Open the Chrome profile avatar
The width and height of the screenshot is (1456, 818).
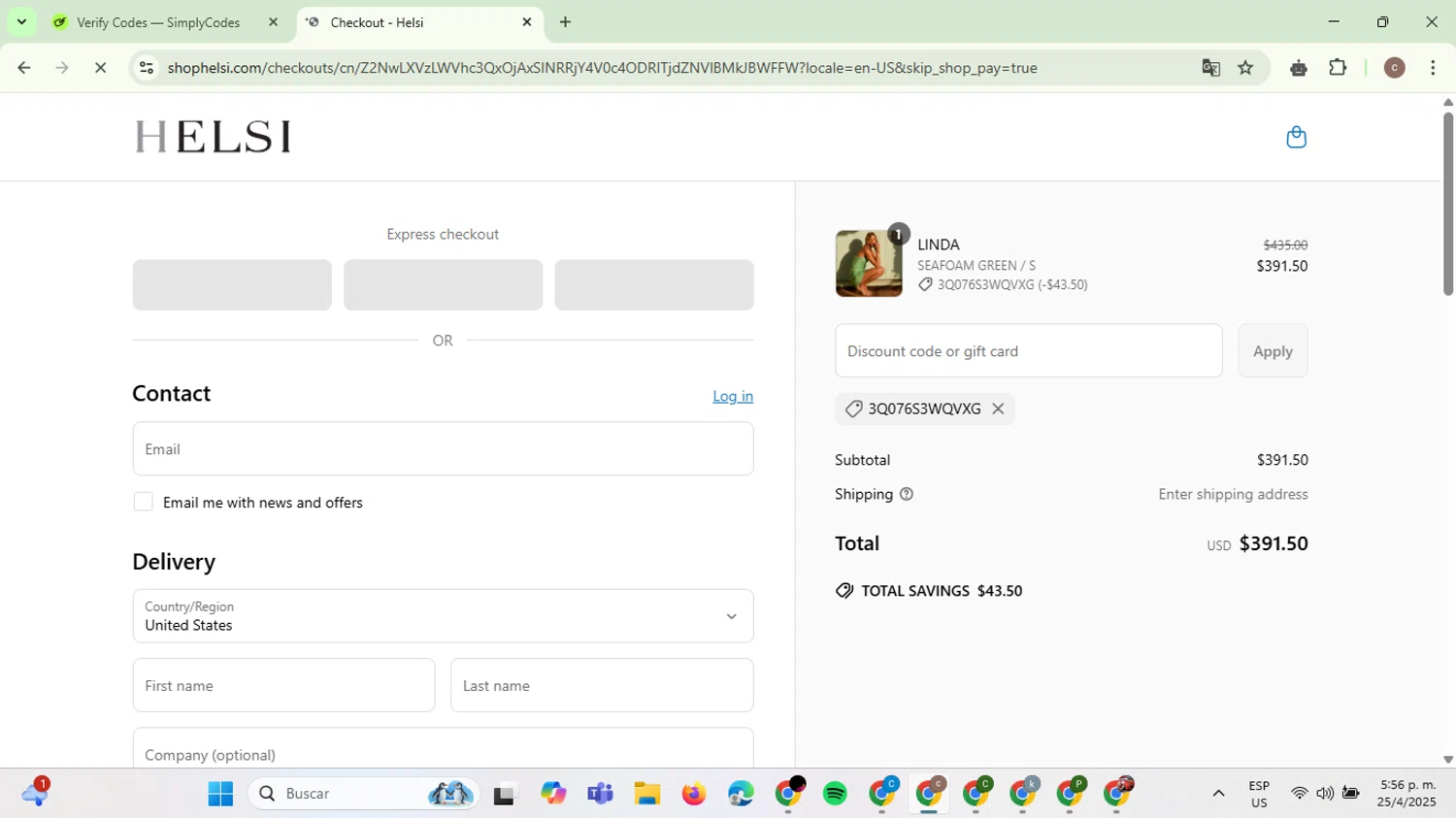pyautogui.click(x=1394, y=68)
